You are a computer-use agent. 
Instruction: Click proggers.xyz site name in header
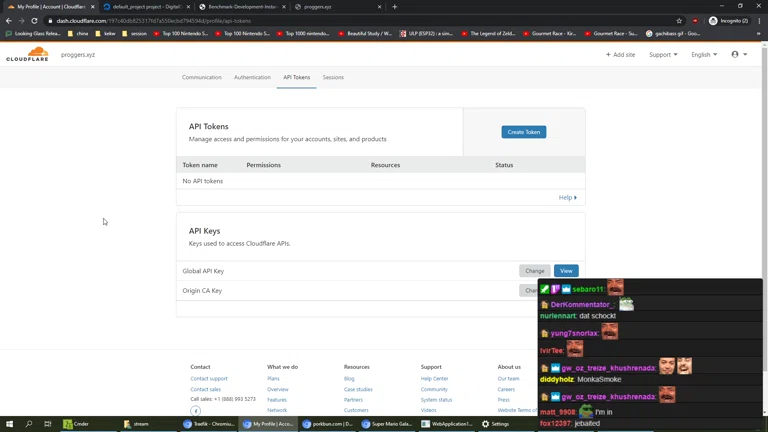point(78,54)
